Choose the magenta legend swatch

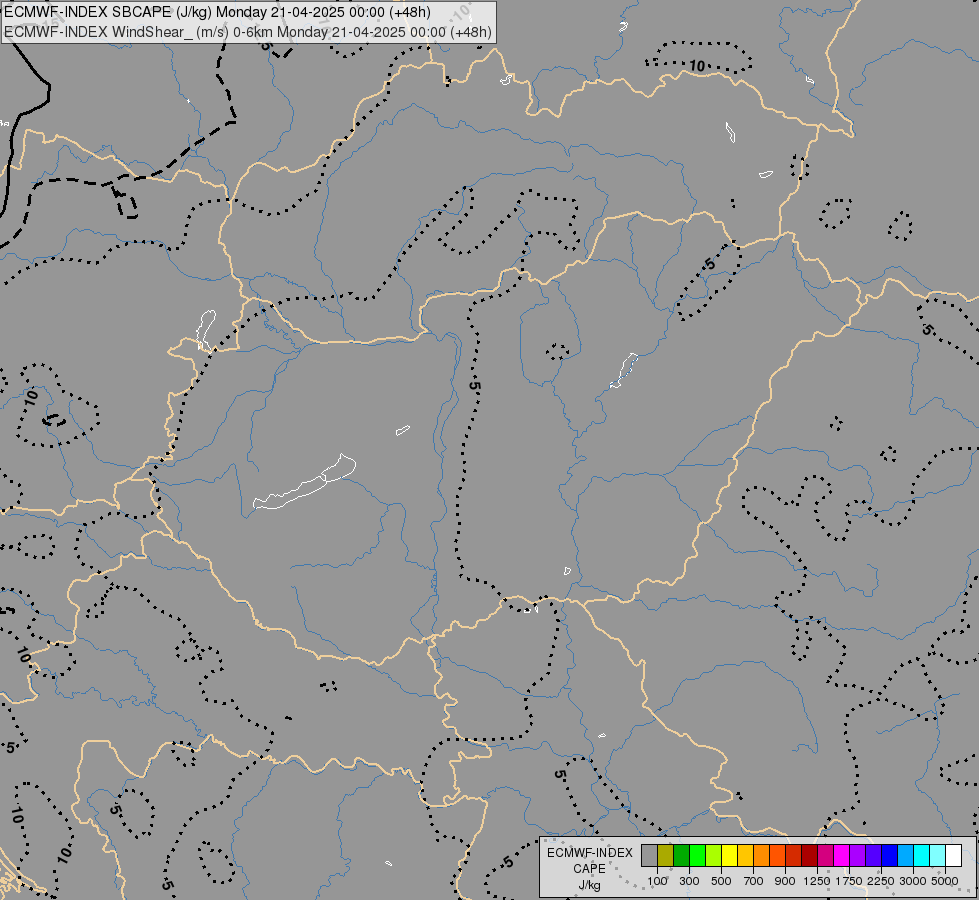point(842,856)
